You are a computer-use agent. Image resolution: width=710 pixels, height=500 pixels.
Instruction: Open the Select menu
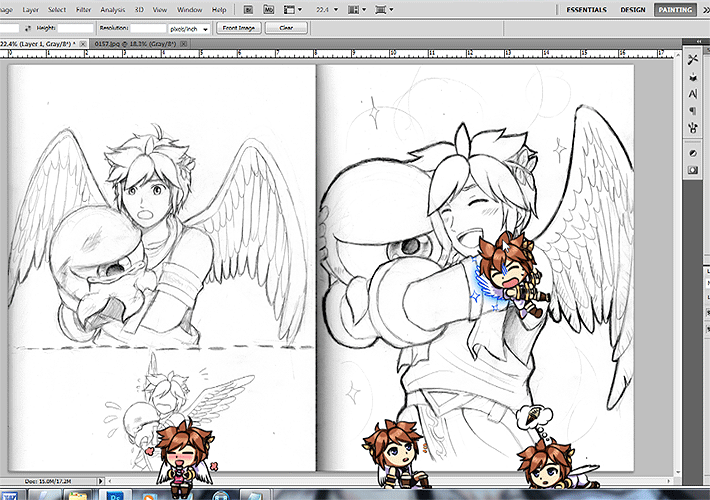coord(57,10)
